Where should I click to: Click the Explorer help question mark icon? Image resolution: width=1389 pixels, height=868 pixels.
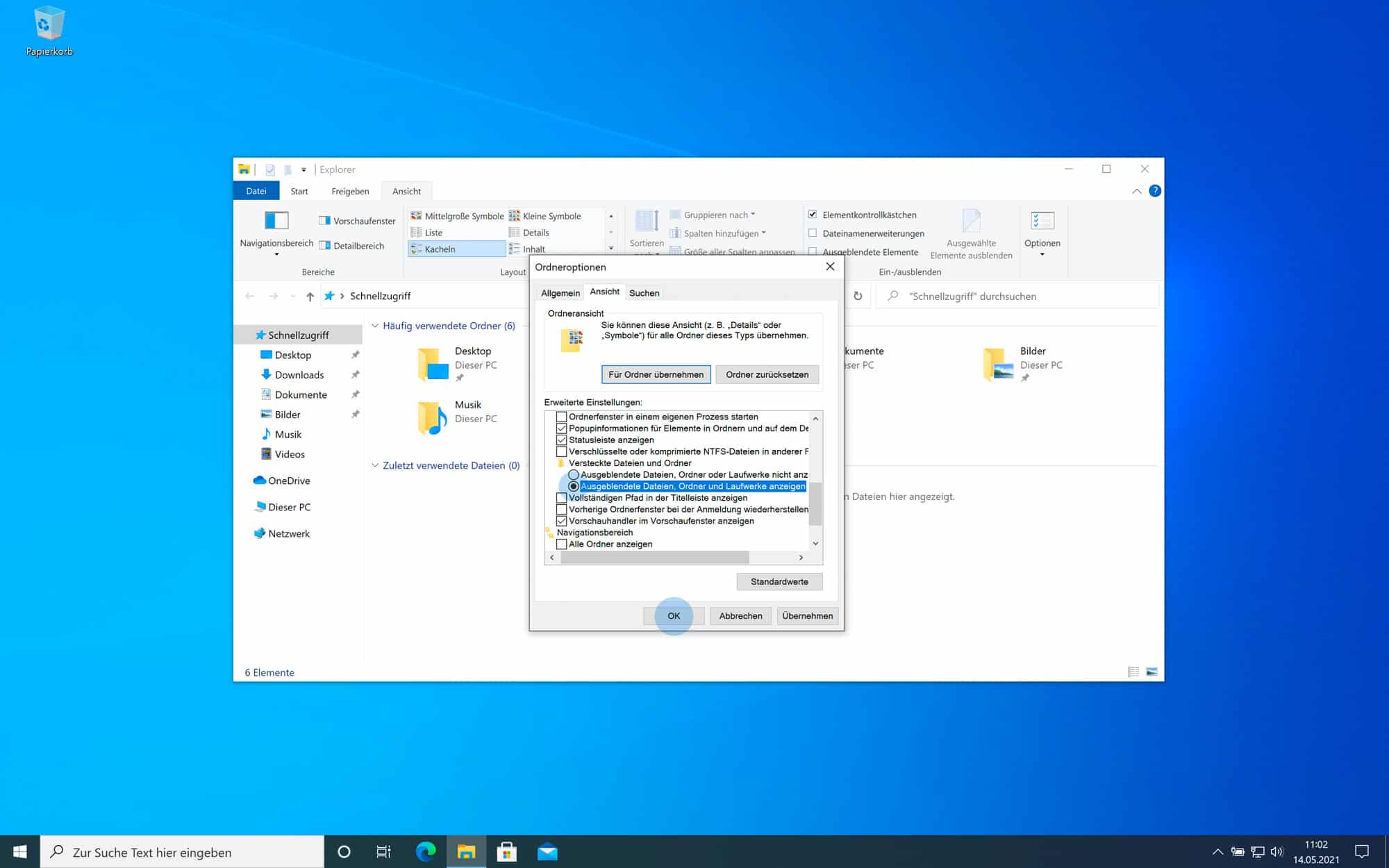tap(1154, 191)
